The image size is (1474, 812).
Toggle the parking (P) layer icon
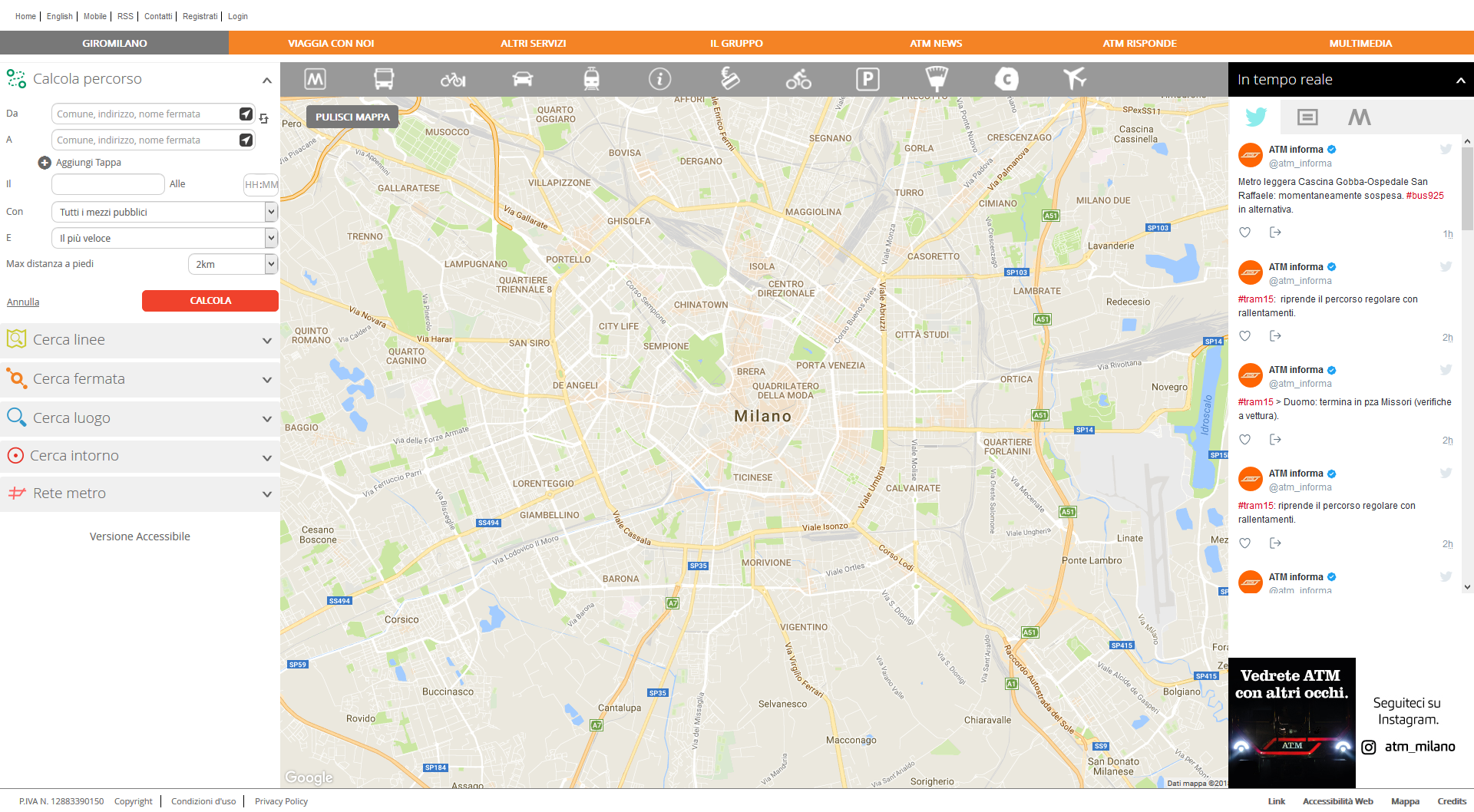coord(868,79)
